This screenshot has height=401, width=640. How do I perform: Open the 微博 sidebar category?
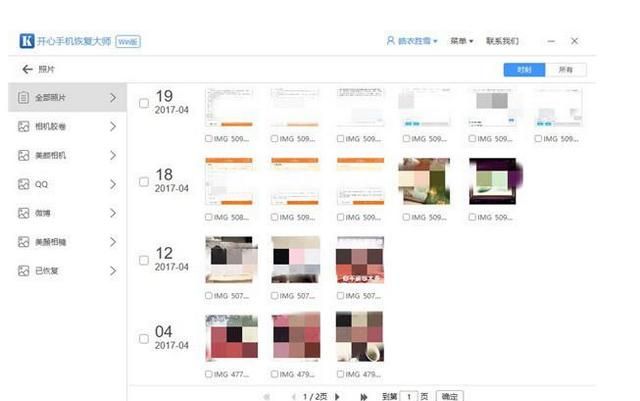click(67, 213)
